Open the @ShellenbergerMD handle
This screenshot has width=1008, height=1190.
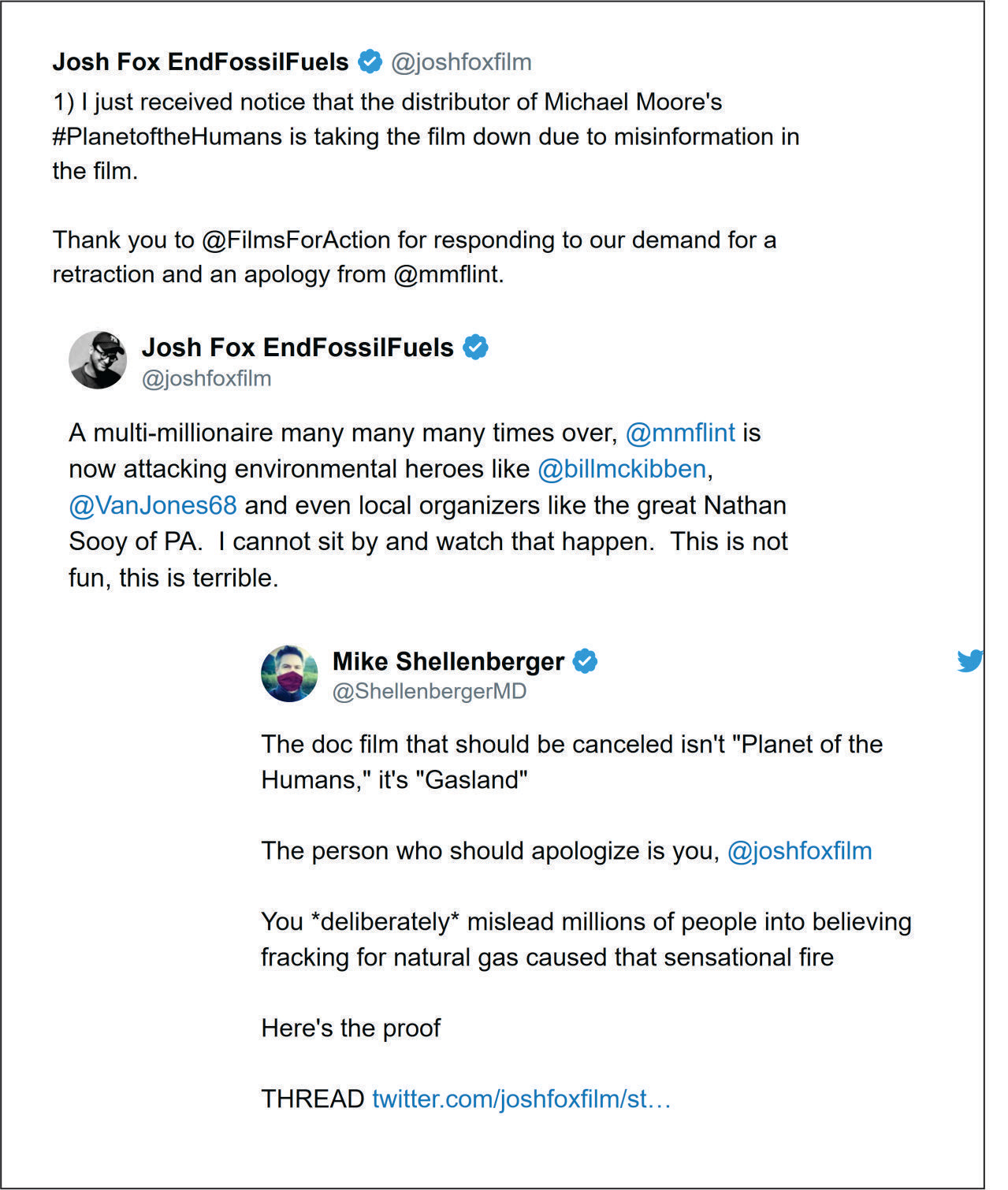point(430,691)
